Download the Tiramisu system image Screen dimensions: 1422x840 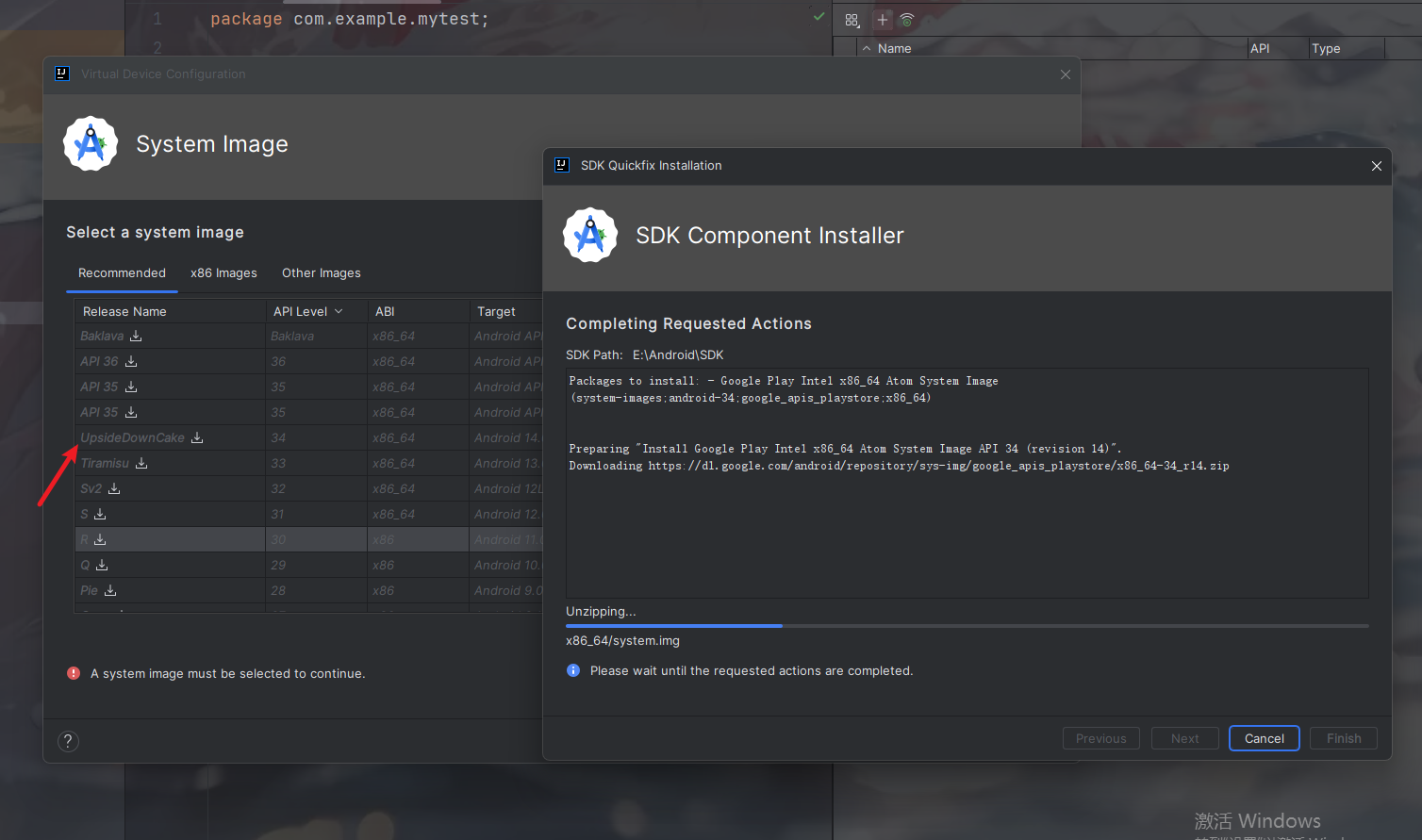point(141,463)
